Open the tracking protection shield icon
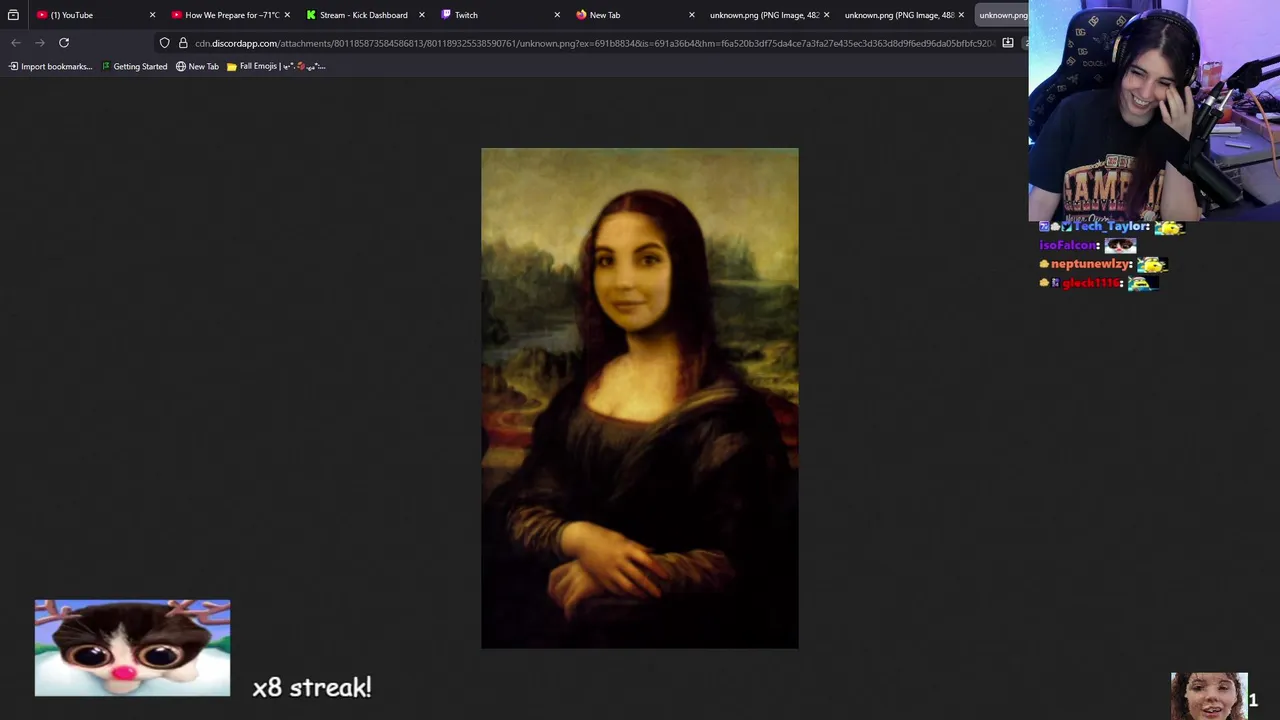 click(x=164, y=43)
